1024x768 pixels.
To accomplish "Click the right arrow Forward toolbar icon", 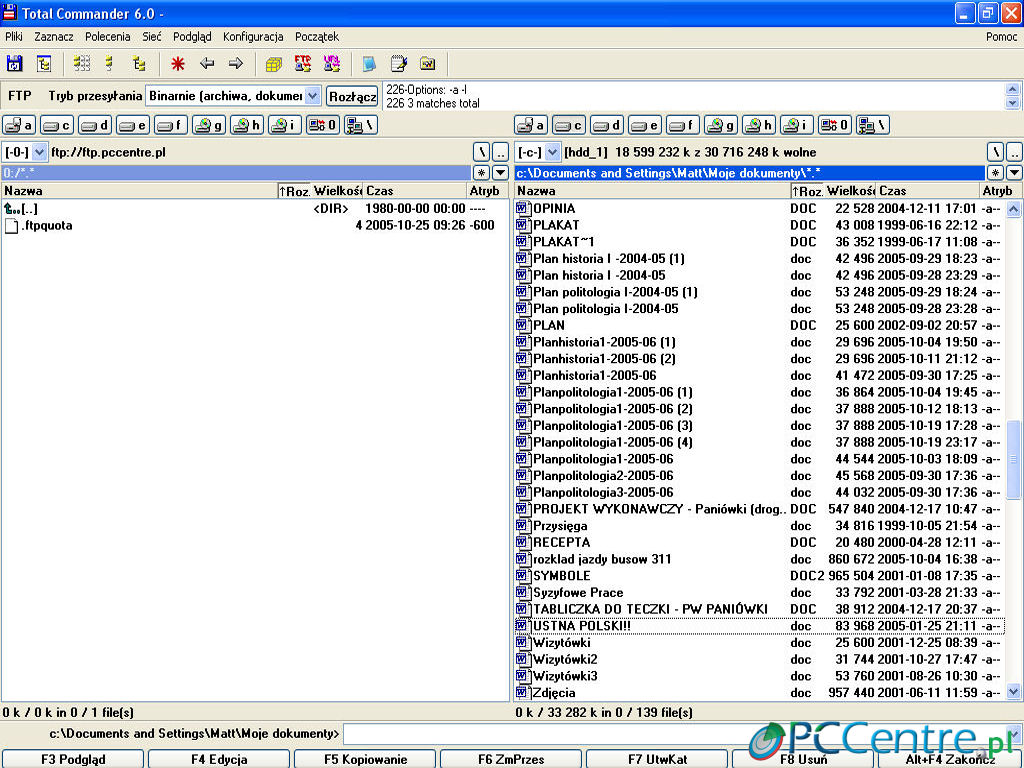I will click(236, 64).
